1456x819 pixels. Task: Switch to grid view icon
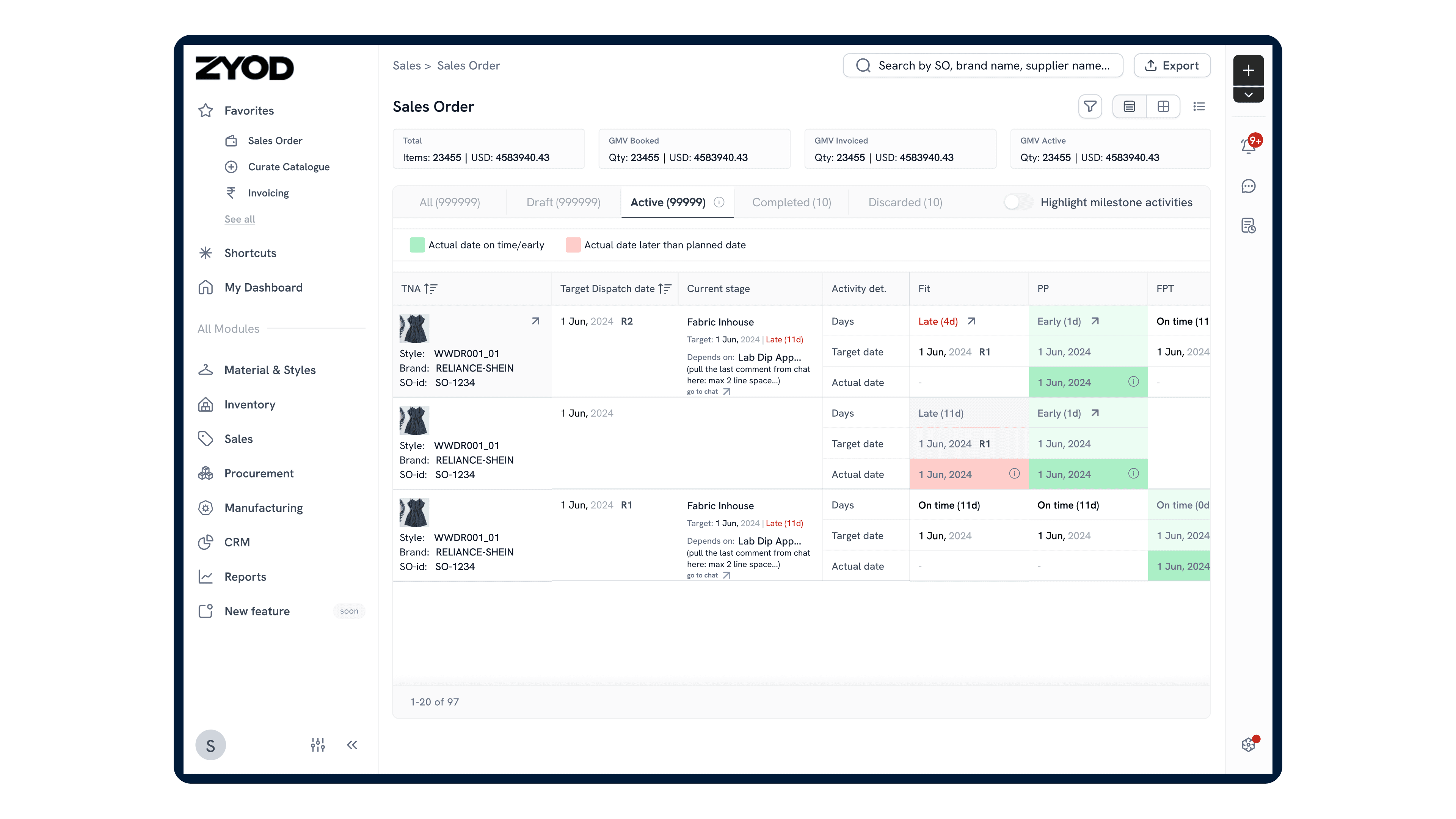pyautogui.click(x=1163, y=106)
